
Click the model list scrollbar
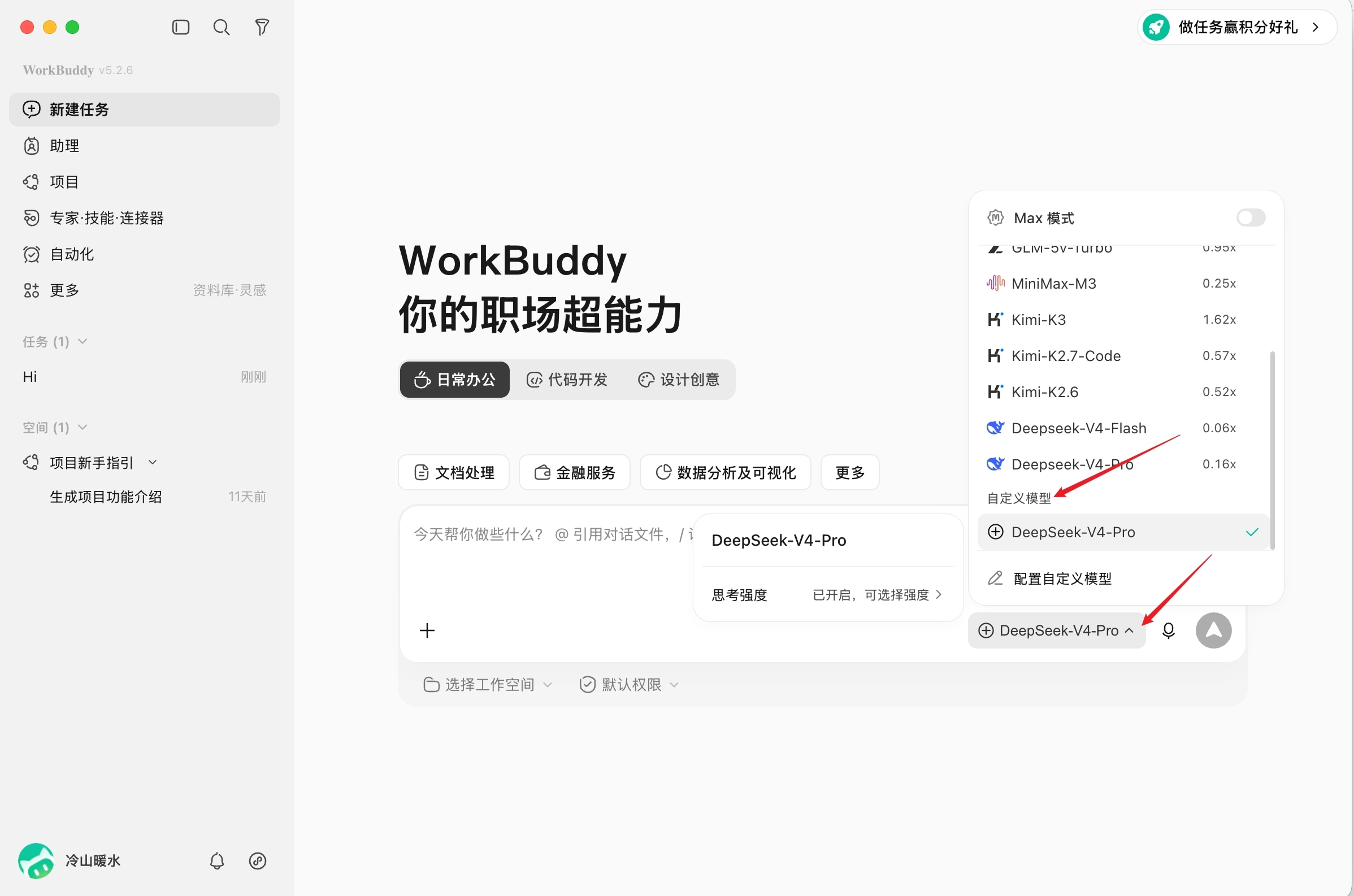coord(1272,450)
